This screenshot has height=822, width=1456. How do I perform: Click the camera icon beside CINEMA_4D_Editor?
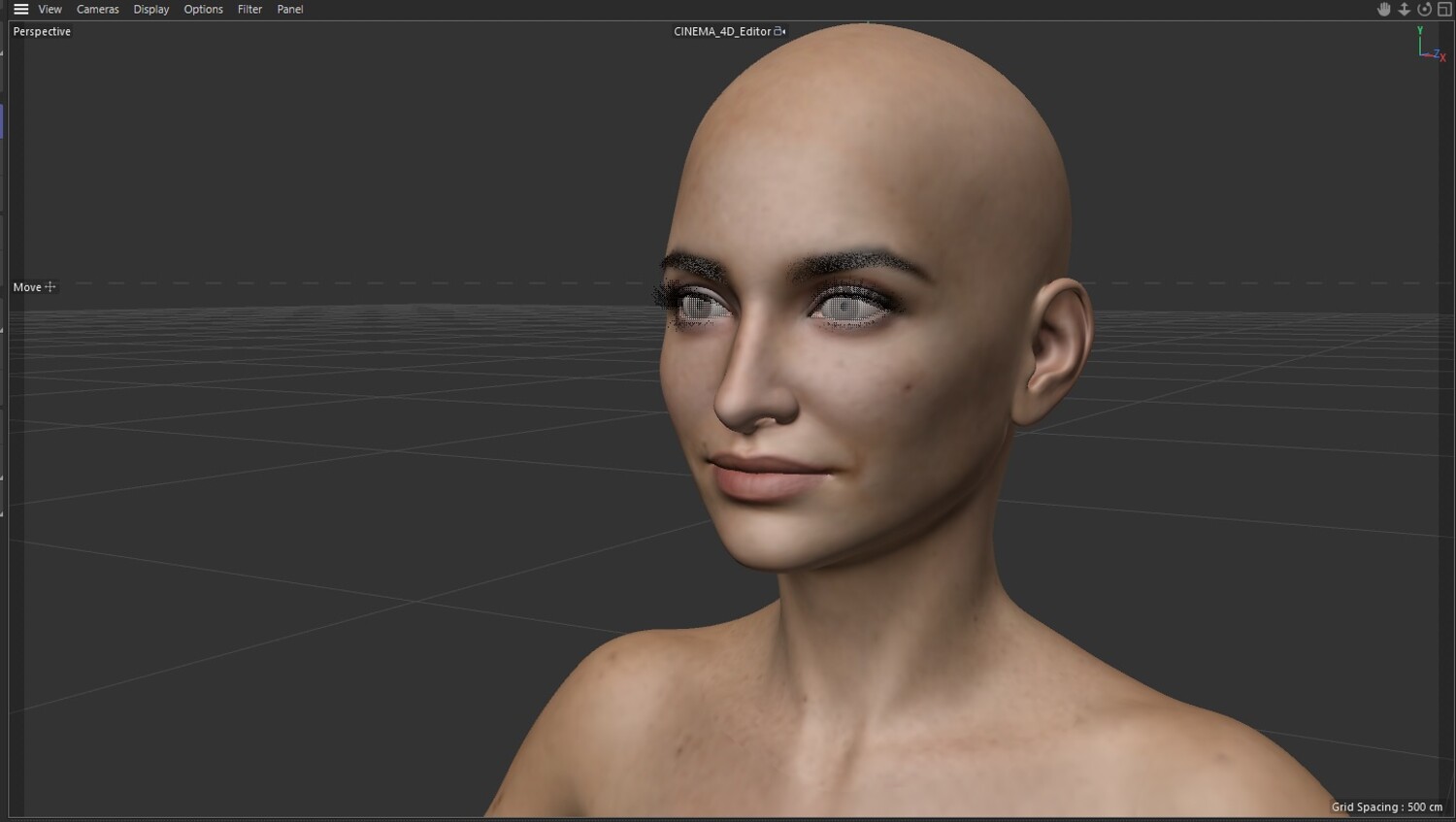779,31
